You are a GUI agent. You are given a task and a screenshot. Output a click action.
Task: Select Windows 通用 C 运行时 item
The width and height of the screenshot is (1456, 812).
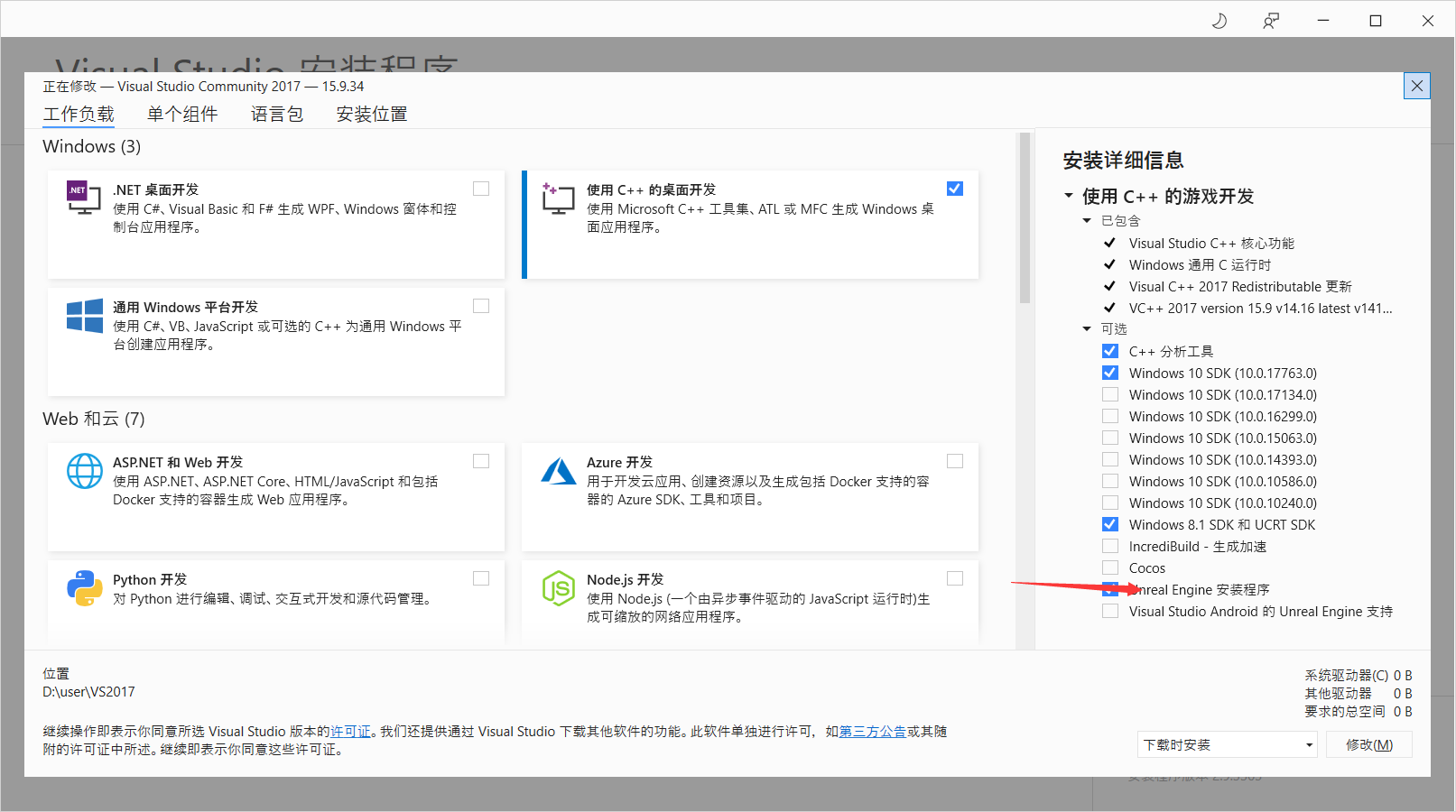(1200, 265)
